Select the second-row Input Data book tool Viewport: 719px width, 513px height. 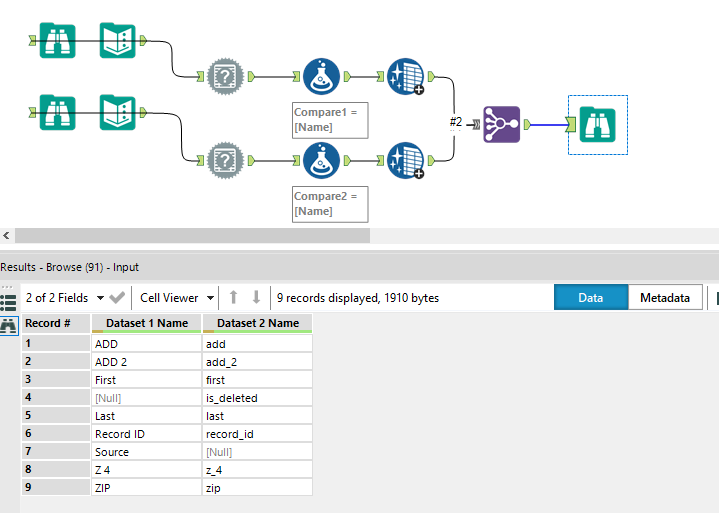click(117, 112)
